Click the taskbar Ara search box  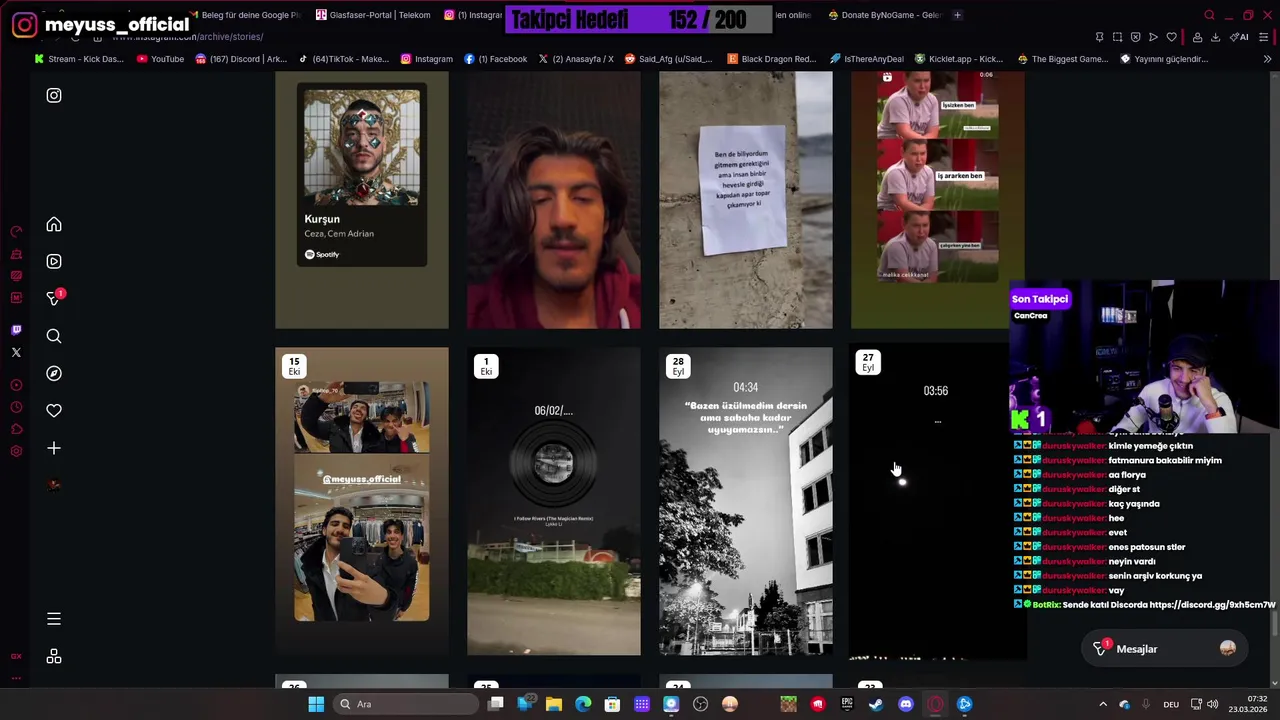tap(405, 704)
